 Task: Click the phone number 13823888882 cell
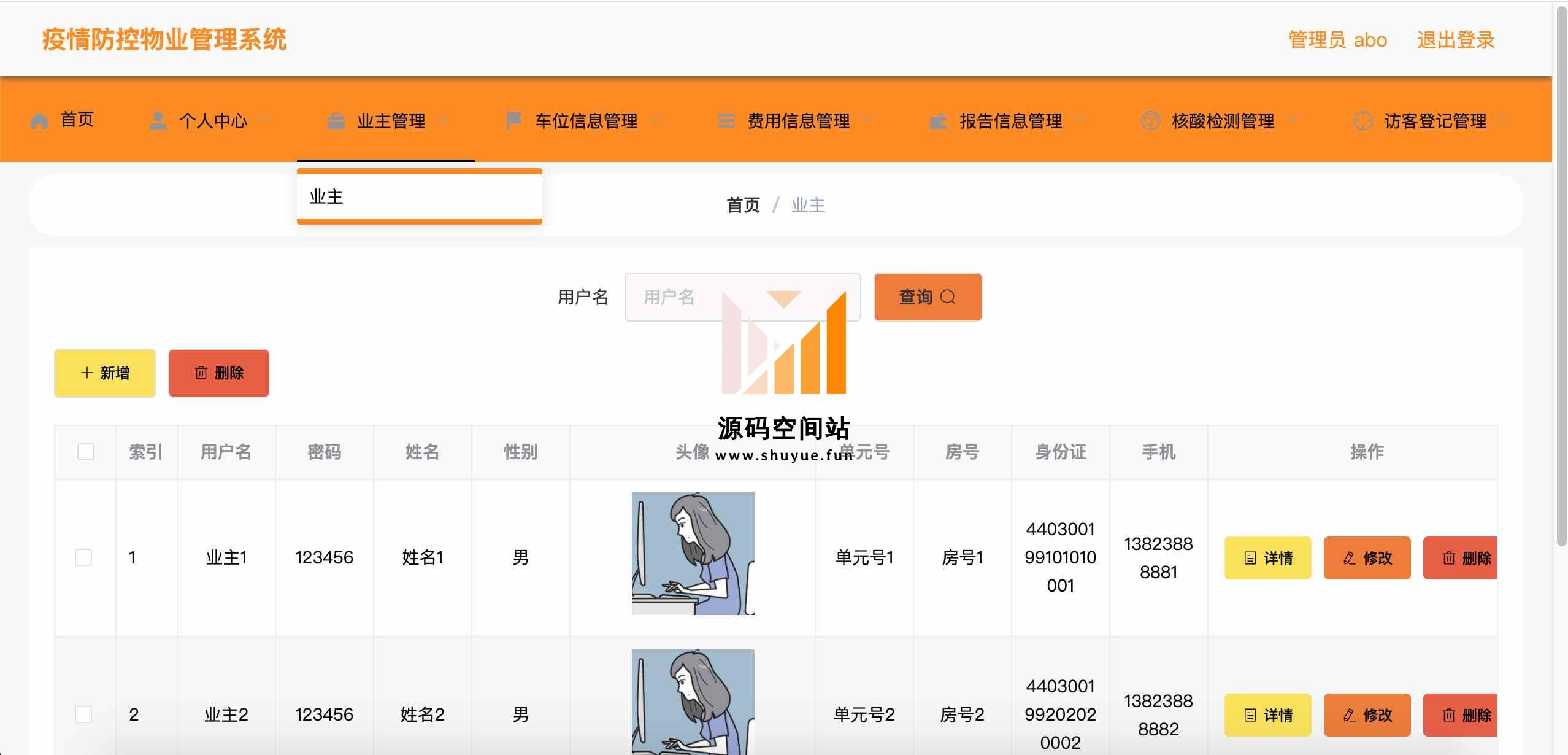coord(1158,715)
